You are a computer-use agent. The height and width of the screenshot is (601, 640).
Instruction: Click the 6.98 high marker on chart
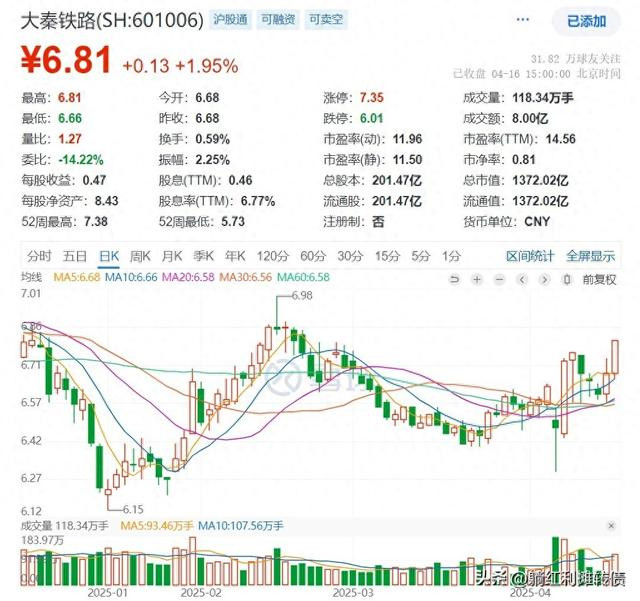302,295
